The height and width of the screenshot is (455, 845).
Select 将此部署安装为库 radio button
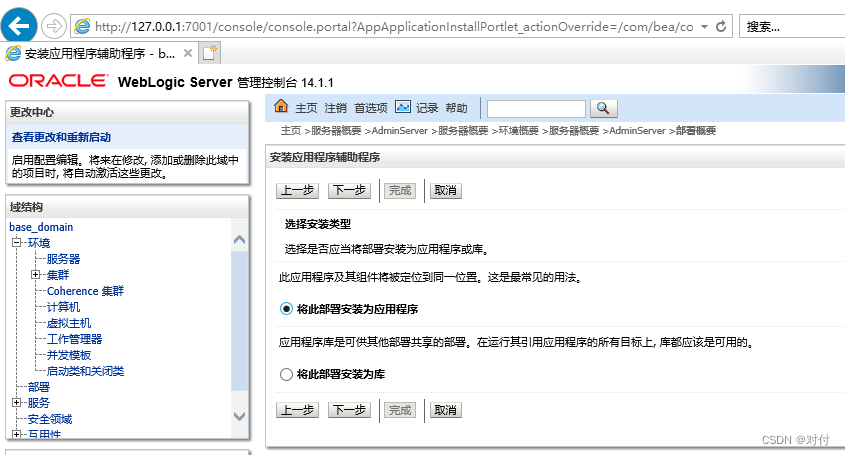(x=286, y=374)
